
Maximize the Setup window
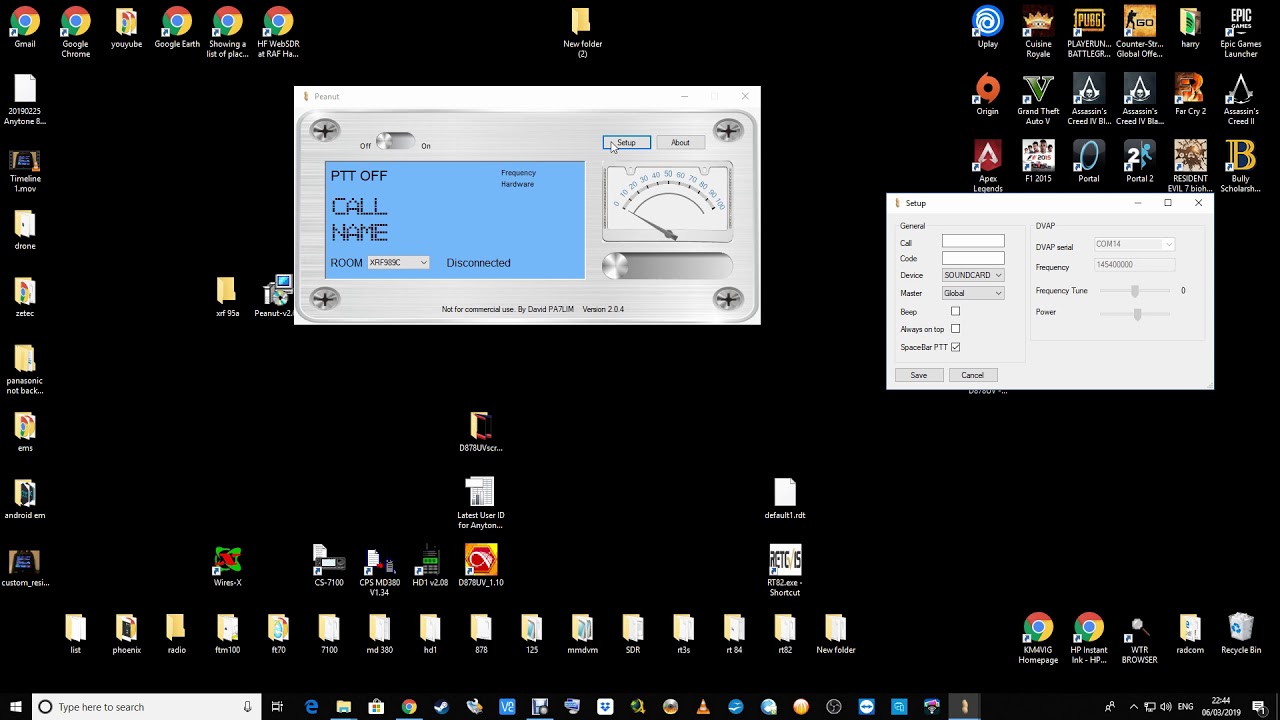(1167, 203)
